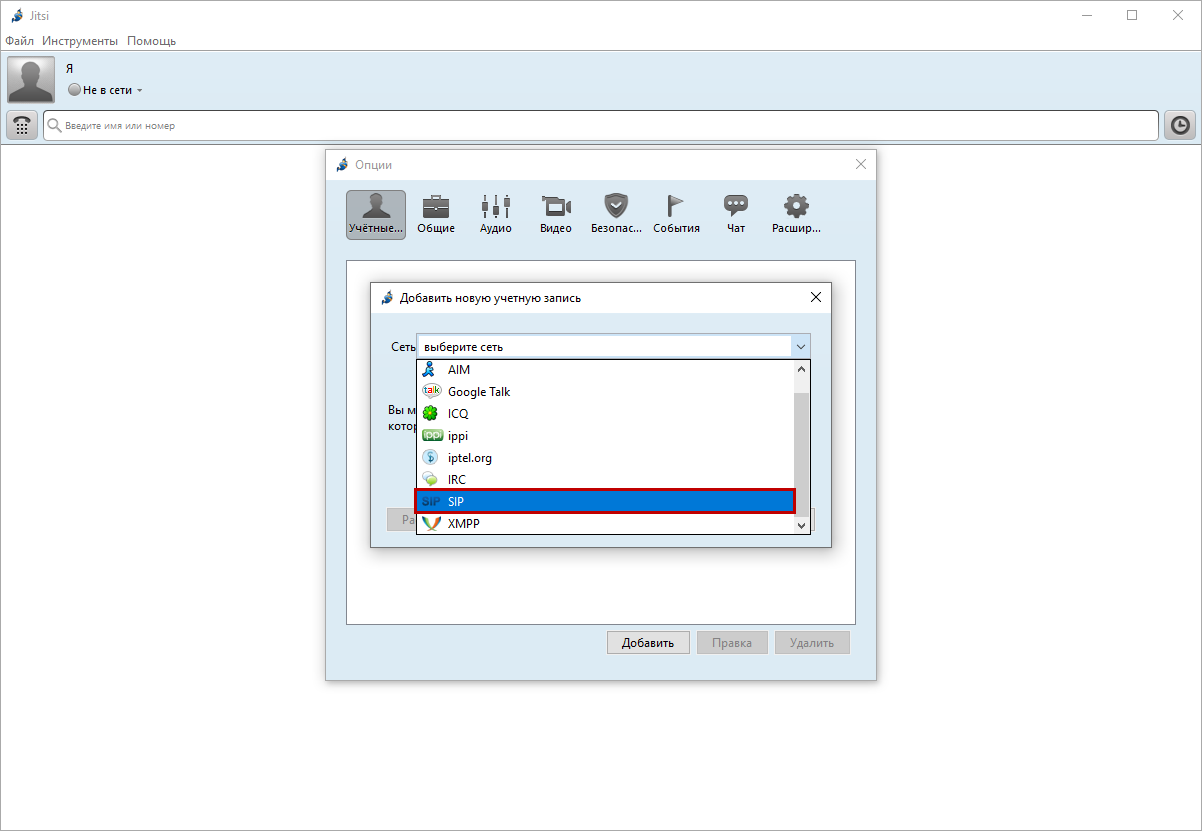The height and width of the screenshot is (831, 1202).
Task: Open the Чат settings tab
Action: coord(736,215)
